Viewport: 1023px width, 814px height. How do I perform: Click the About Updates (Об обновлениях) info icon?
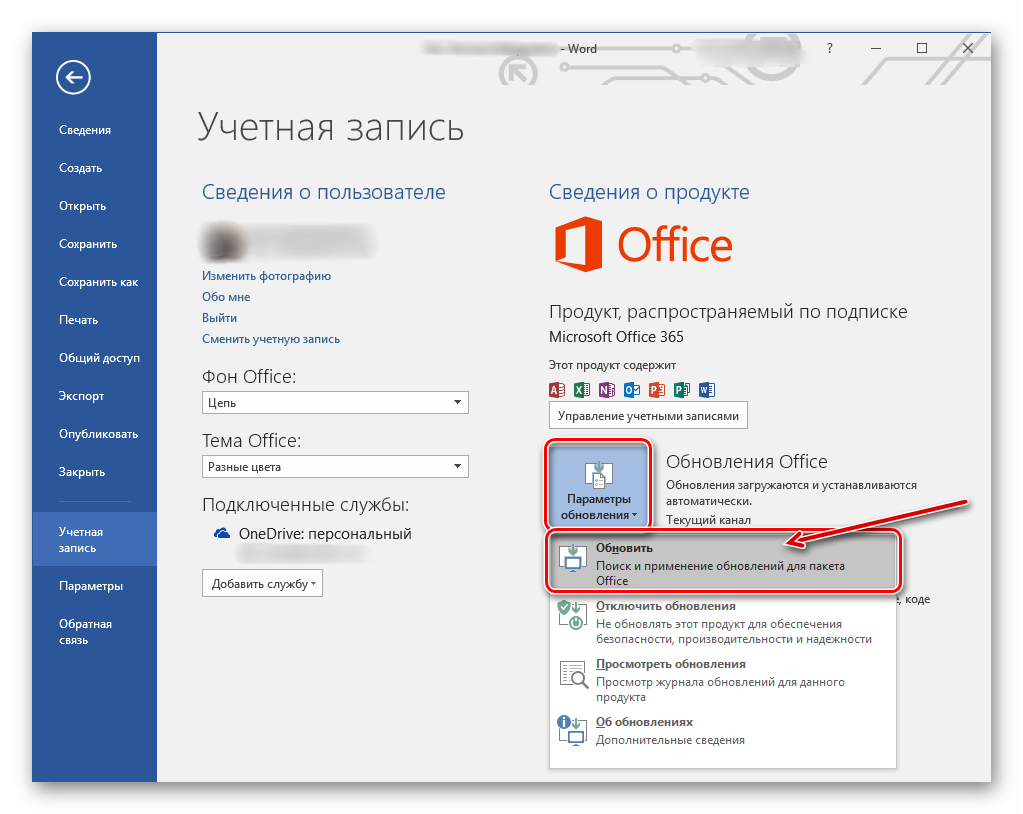pyautogui.click(x=572, y=730)
